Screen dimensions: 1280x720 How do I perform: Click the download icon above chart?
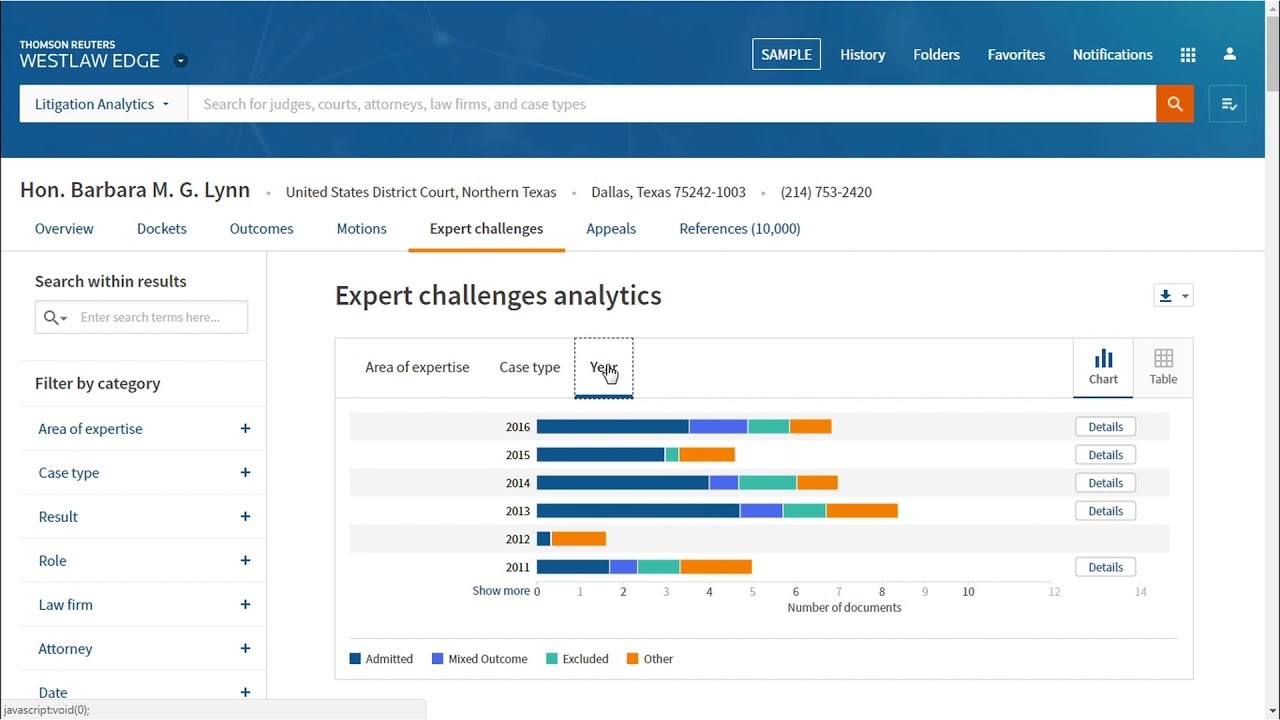click(x=1166, y=296)
